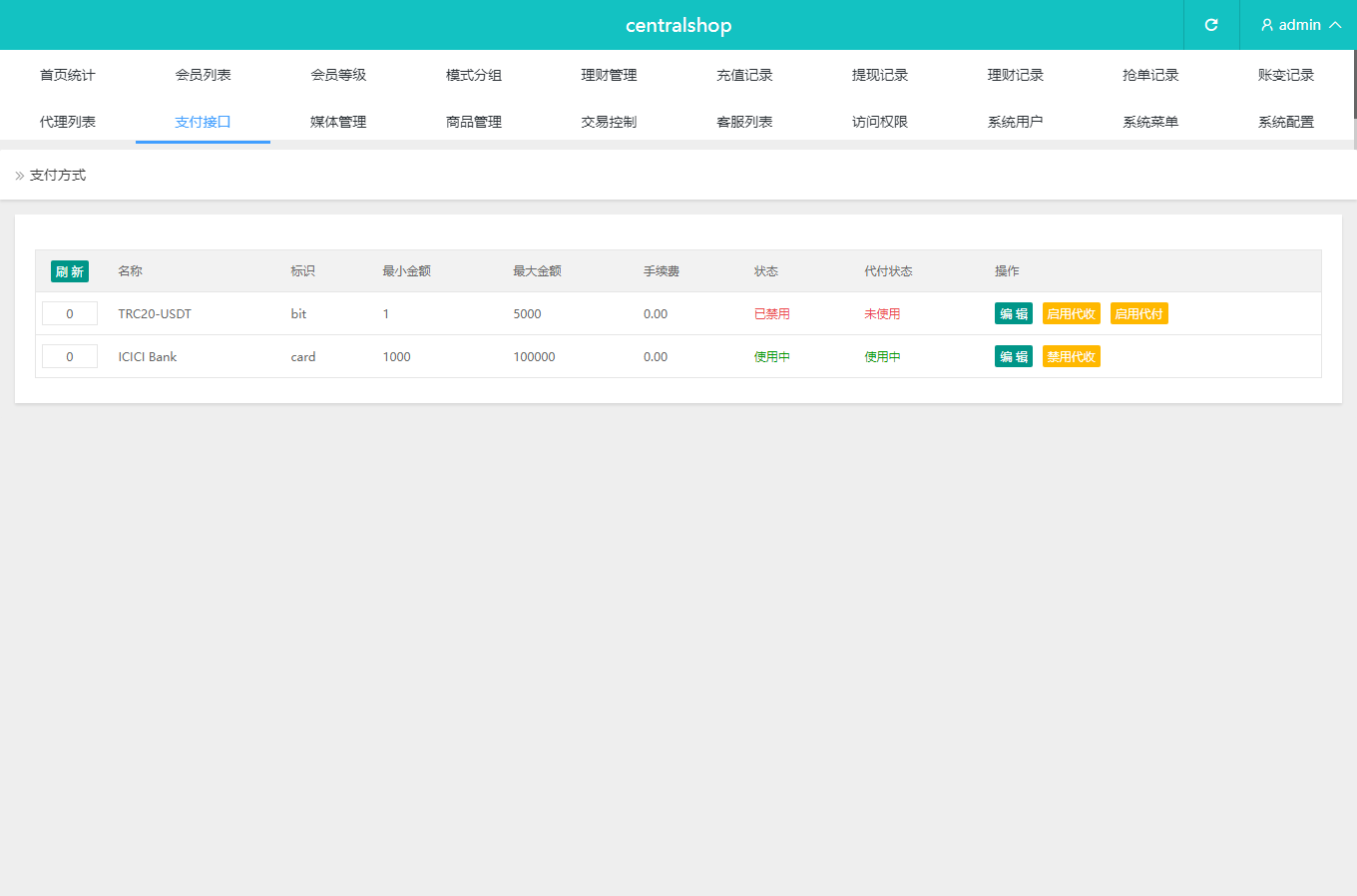Open the 客服列表 tab
1357x896 pixels.
point(744,122)
